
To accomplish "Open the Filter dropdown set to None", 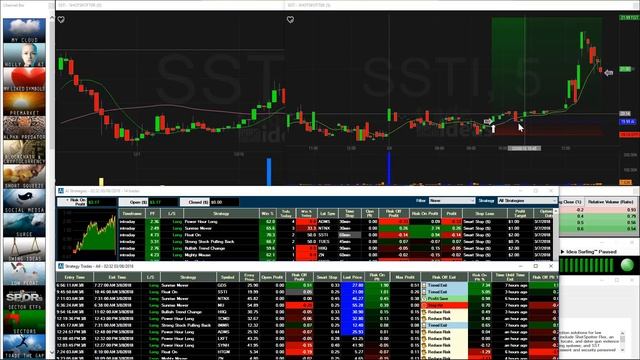I will tap(452, 201).
